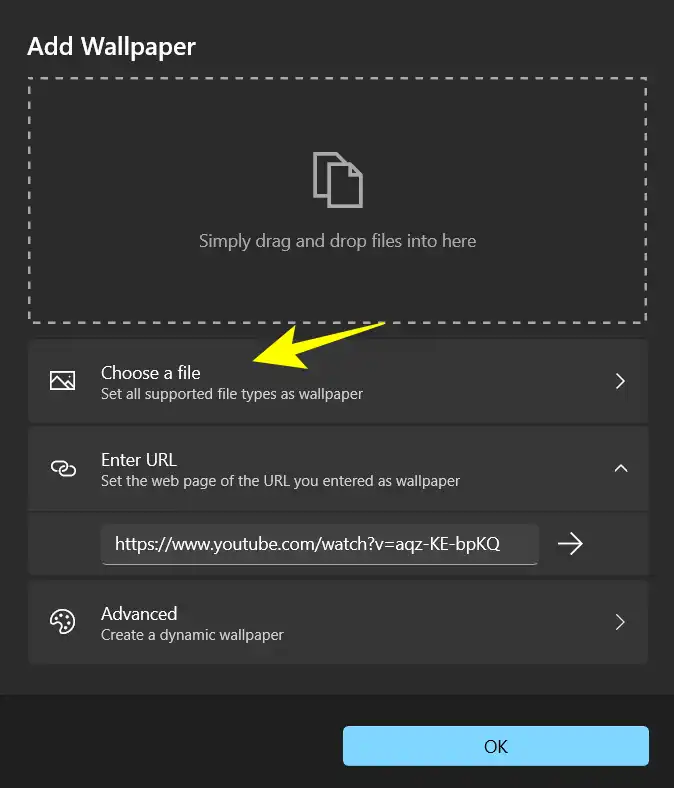This screenshot has width=674, height=788.
Task: Click the "Add Wallpaper" dialog title
Action: 111,46
